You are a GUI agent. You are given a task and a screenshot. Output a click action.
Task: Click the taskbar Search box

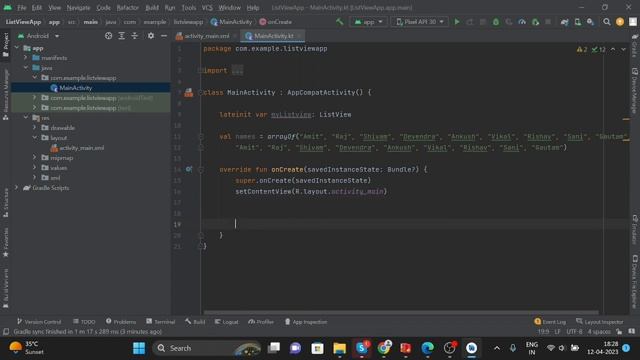coord(207,348)
